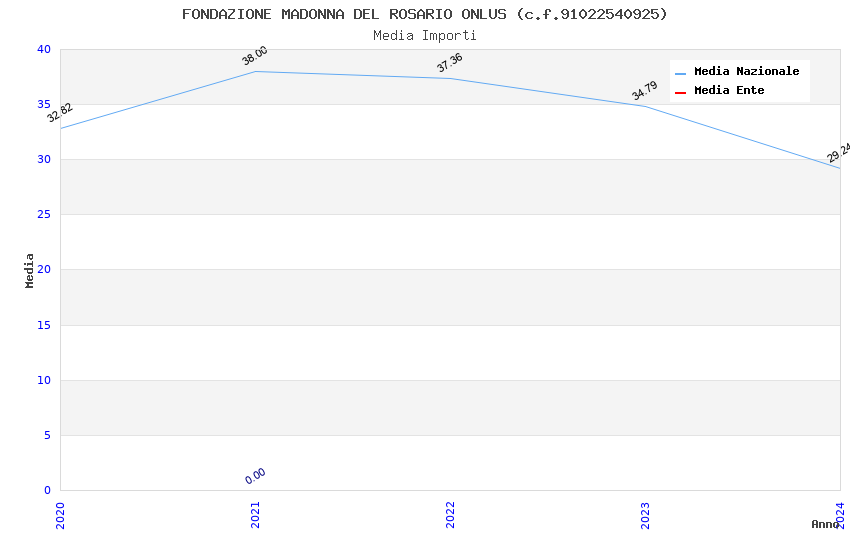Click the blue Media Nazionale legend swatch
The width and height of the screenshot is (850, 550).
(680, 73)
